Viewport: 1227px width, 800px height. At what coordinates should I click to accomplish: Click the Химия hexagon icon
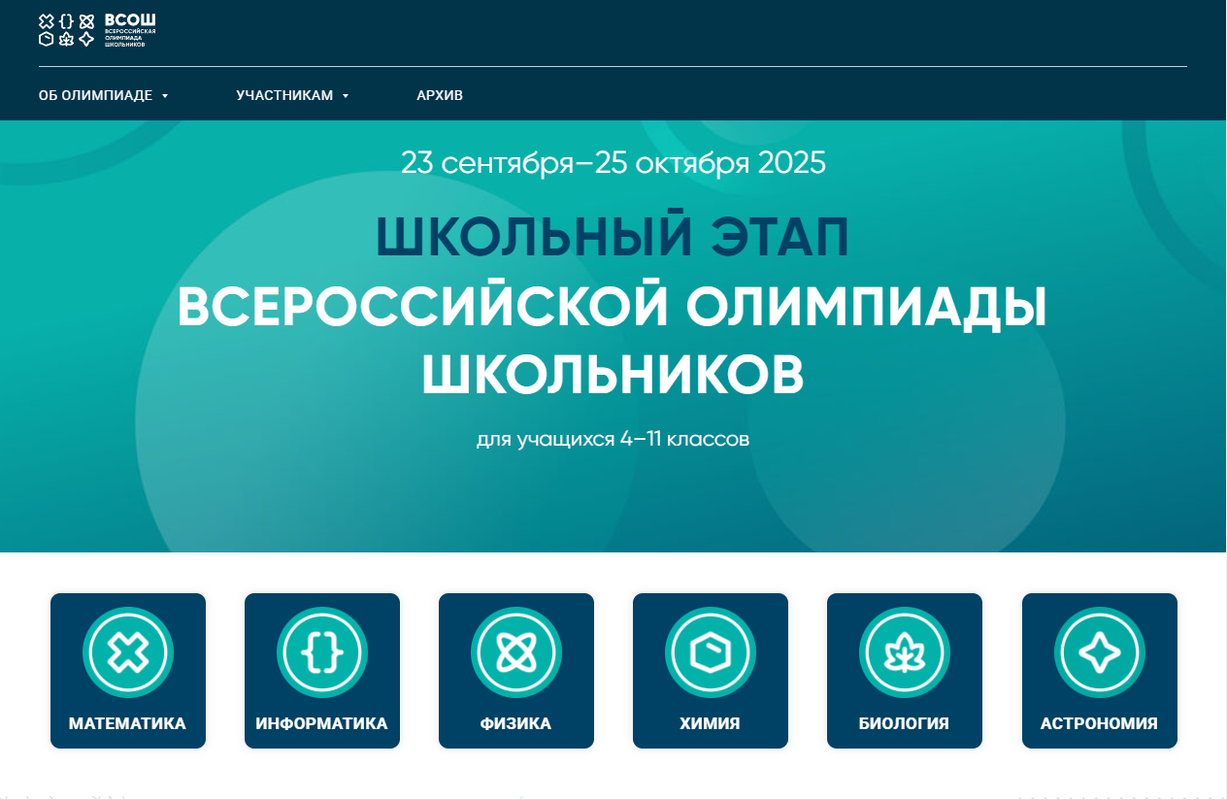[710, 654]
